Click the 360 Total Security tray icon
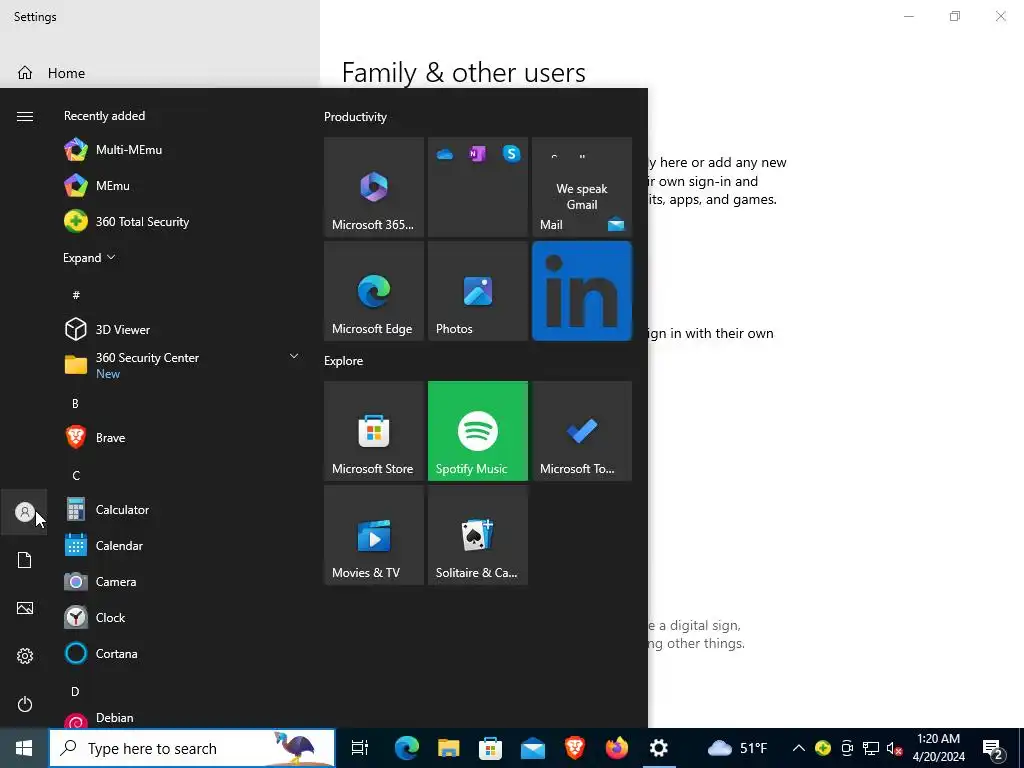 point(823,748)
